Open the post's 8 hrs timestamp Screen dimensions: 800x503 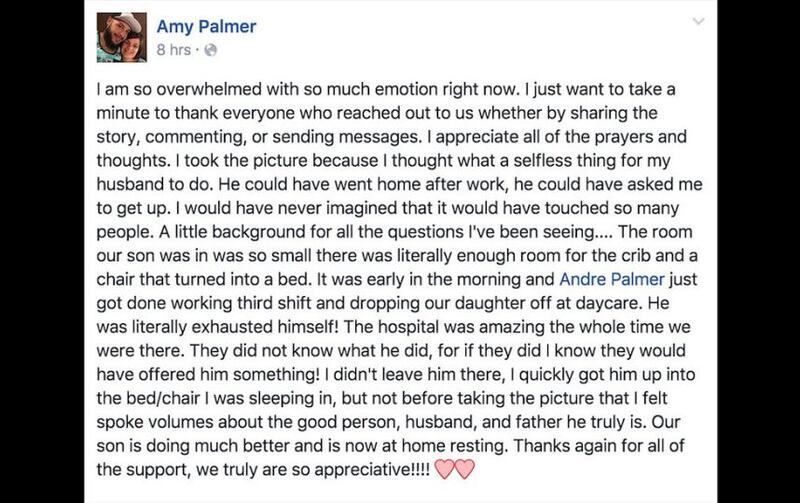pyautogui.click(x=173, y=50)
